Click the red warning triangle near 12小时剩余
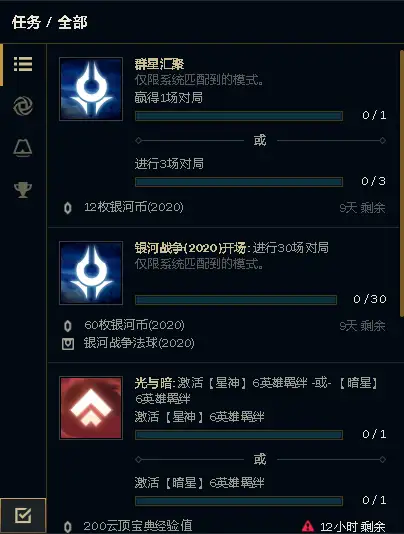 coord(308,526)
